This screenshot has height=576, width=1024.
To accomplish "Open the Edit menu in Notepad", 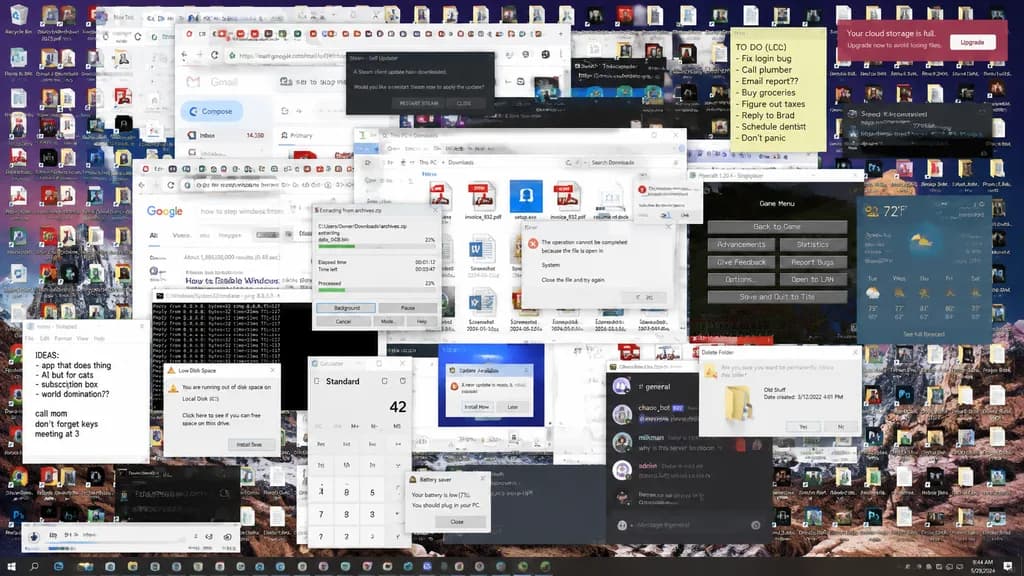I will click(44, 338).
